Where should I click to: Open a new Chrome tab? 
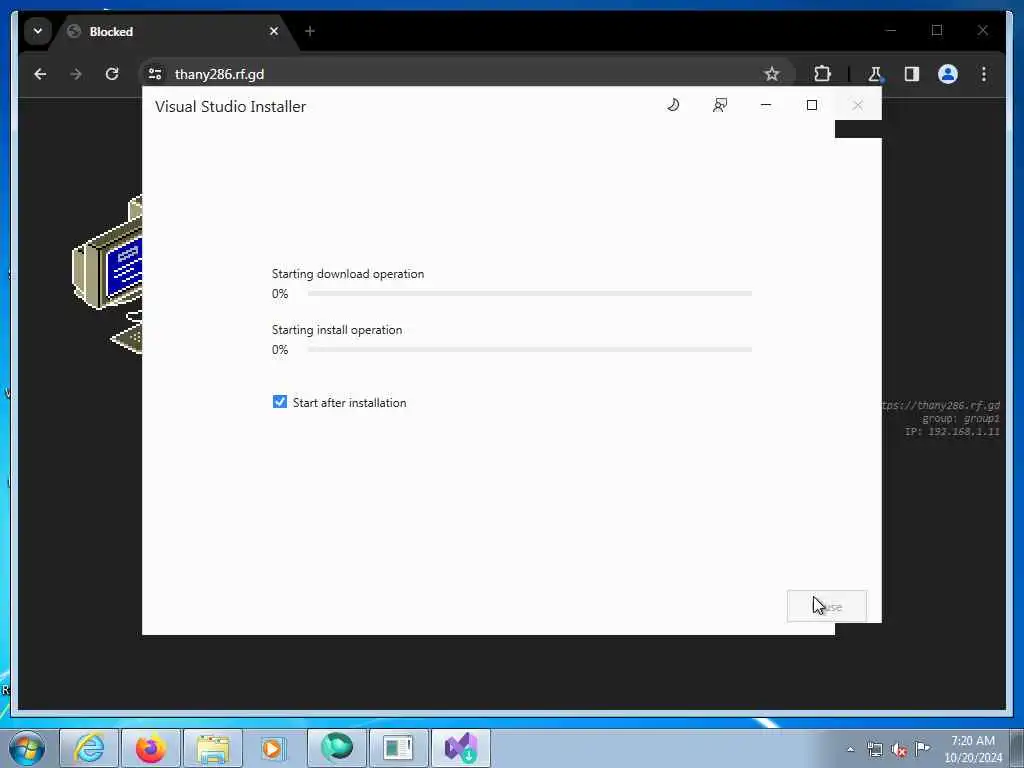[x=310, y=31]
